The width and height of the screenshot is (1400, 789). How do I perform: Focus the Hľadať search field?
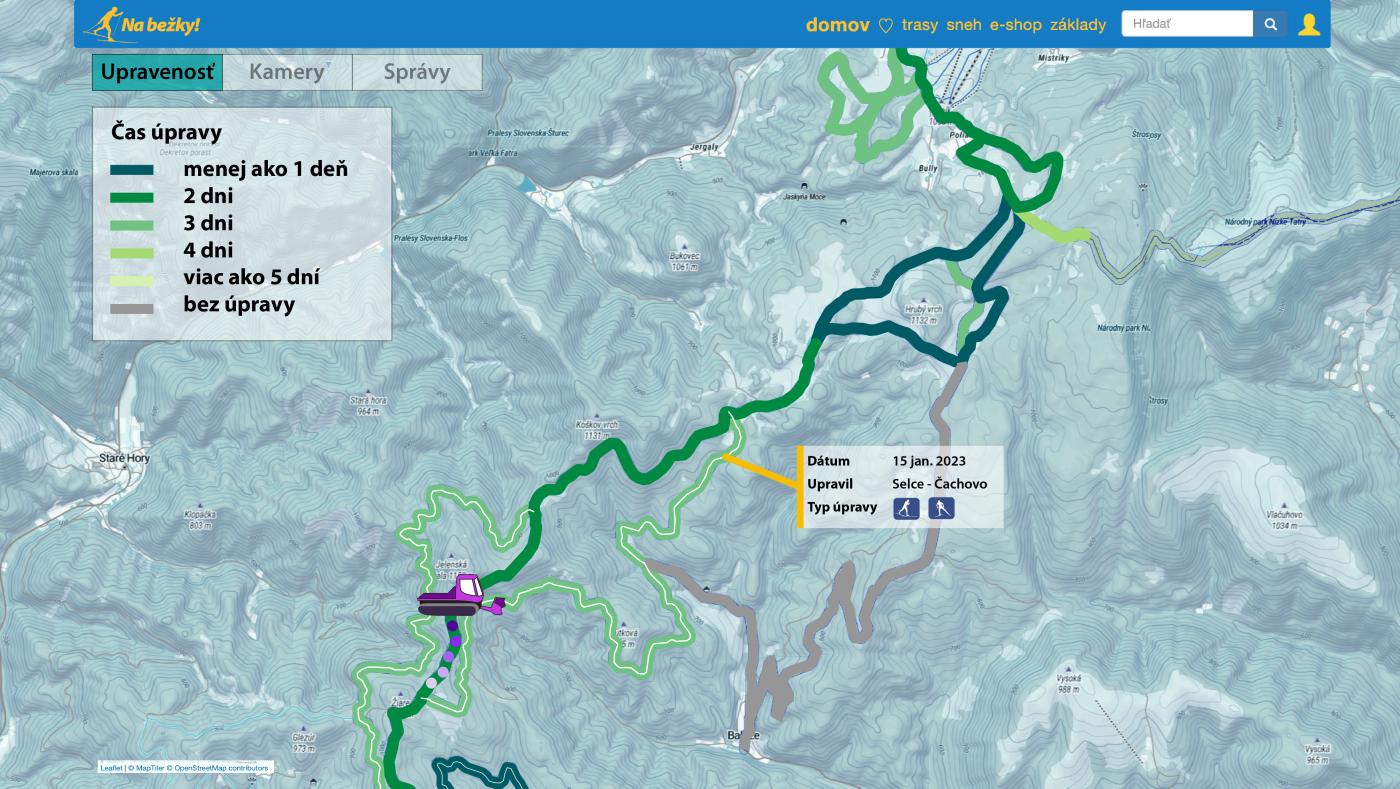coord(1187,24)
